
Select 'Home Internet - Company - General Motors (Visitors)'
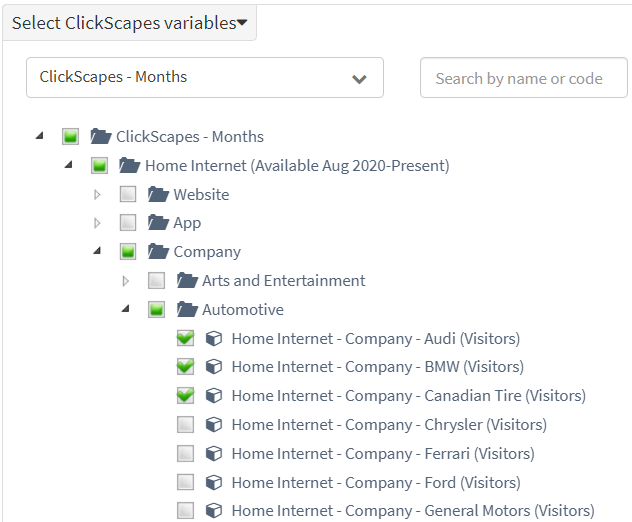pyautogui.click(x=413, y=511)
